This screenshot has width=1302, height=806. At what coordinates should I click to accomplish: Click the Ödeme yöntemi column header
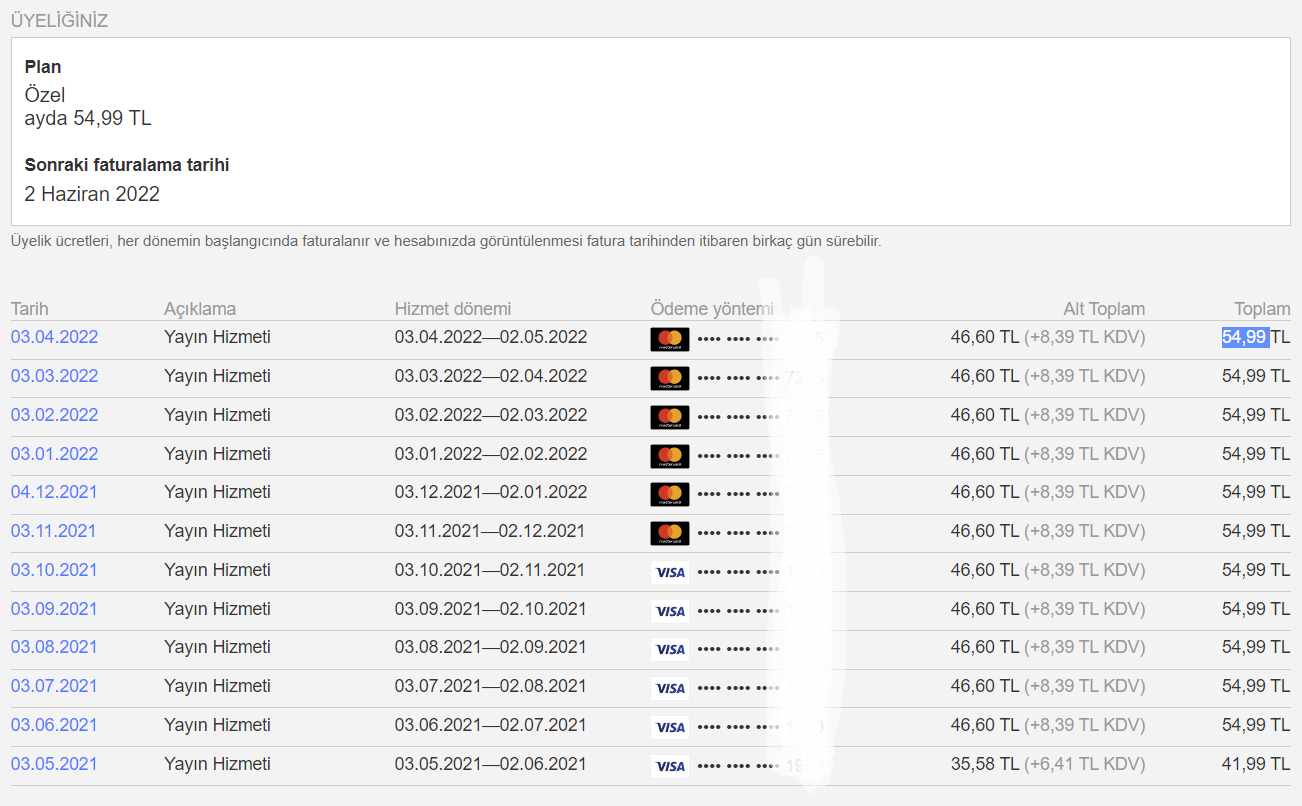[x=712, y=309]
